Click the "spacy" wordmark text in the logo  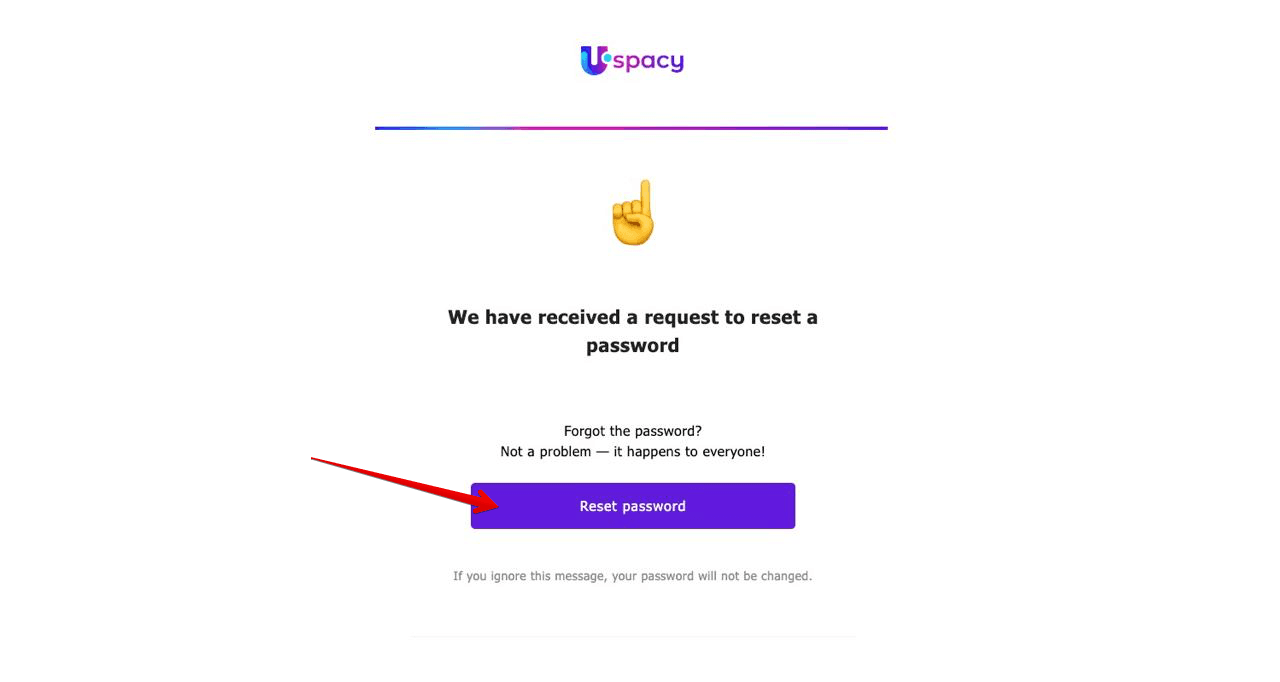(648, 62)
